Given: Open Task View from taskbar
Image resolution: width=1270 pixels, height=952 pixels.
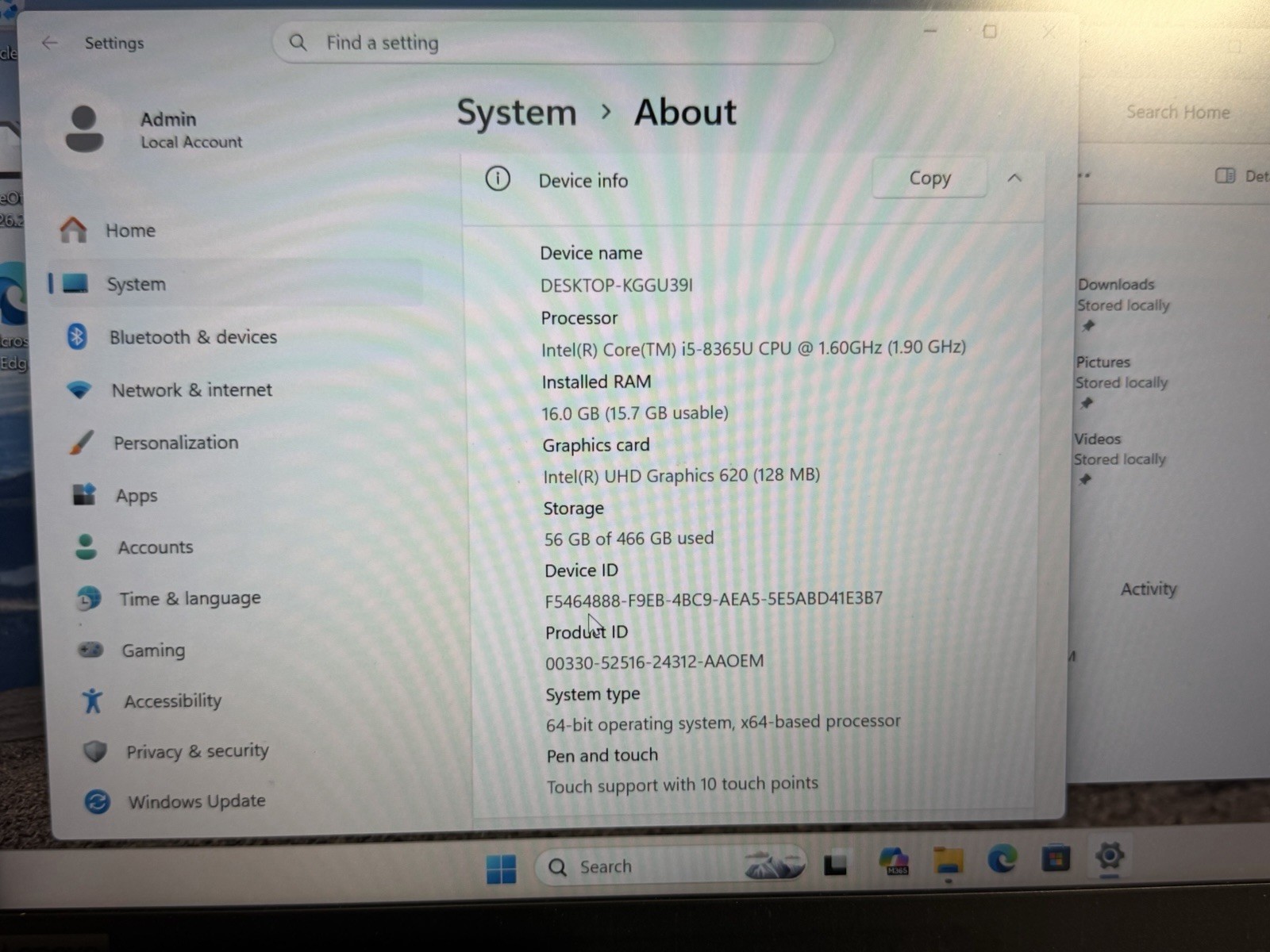Looking at the screenshot, I should 835,864.
